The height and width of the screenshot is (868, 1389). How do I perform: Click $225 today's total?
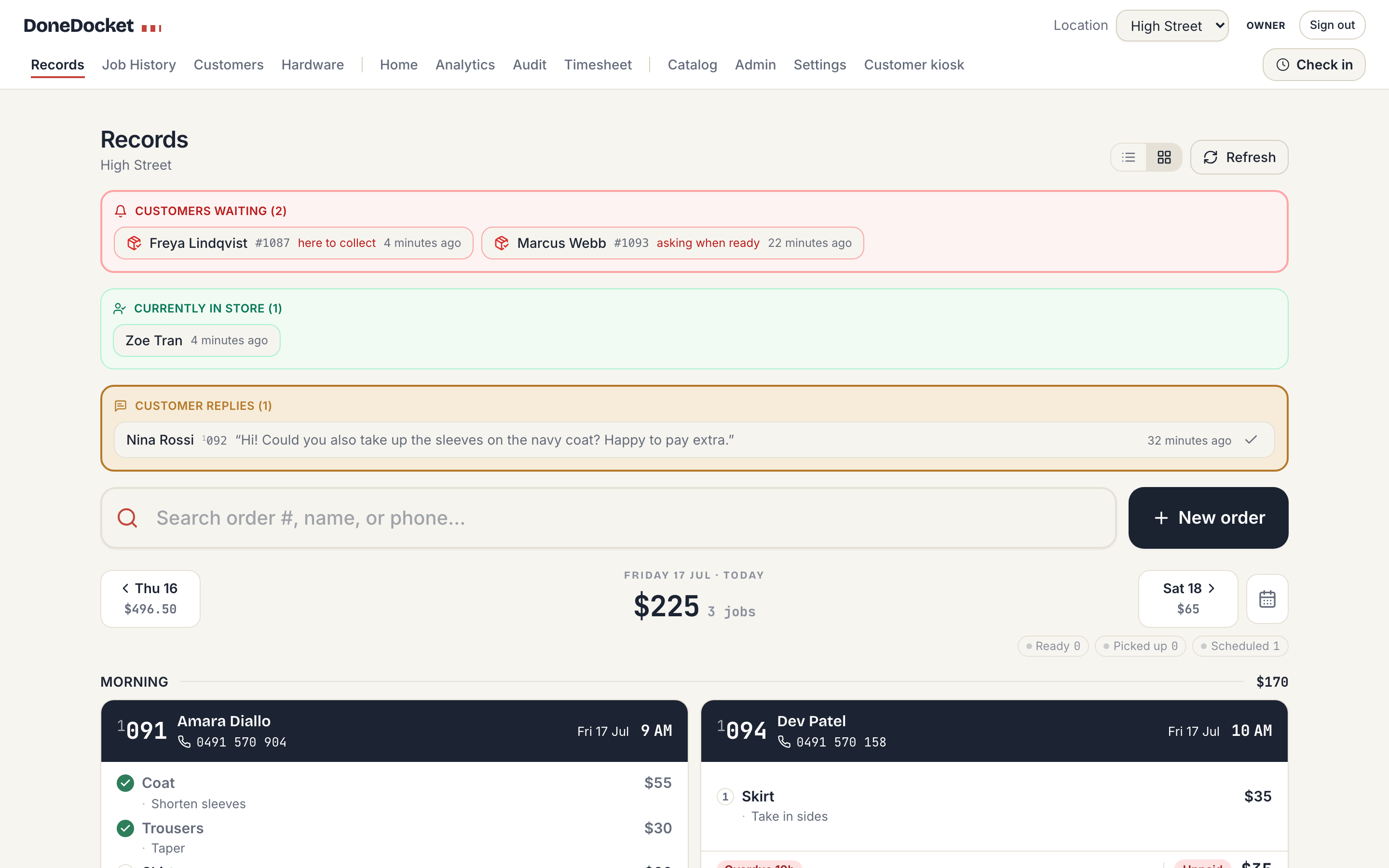click(x=667, y=606)
